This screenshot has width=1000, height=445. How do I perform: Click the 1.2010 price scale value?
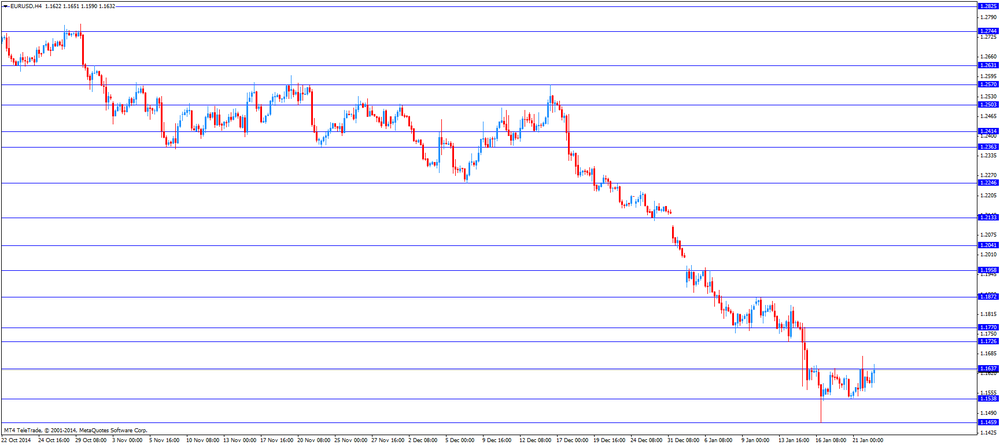pos(988,254)
